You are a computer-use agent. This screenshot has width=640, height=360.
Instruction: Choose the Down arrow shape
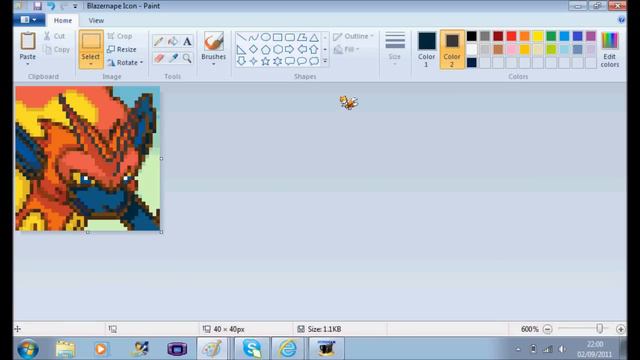pyautogui.click(x=241, y=61)
